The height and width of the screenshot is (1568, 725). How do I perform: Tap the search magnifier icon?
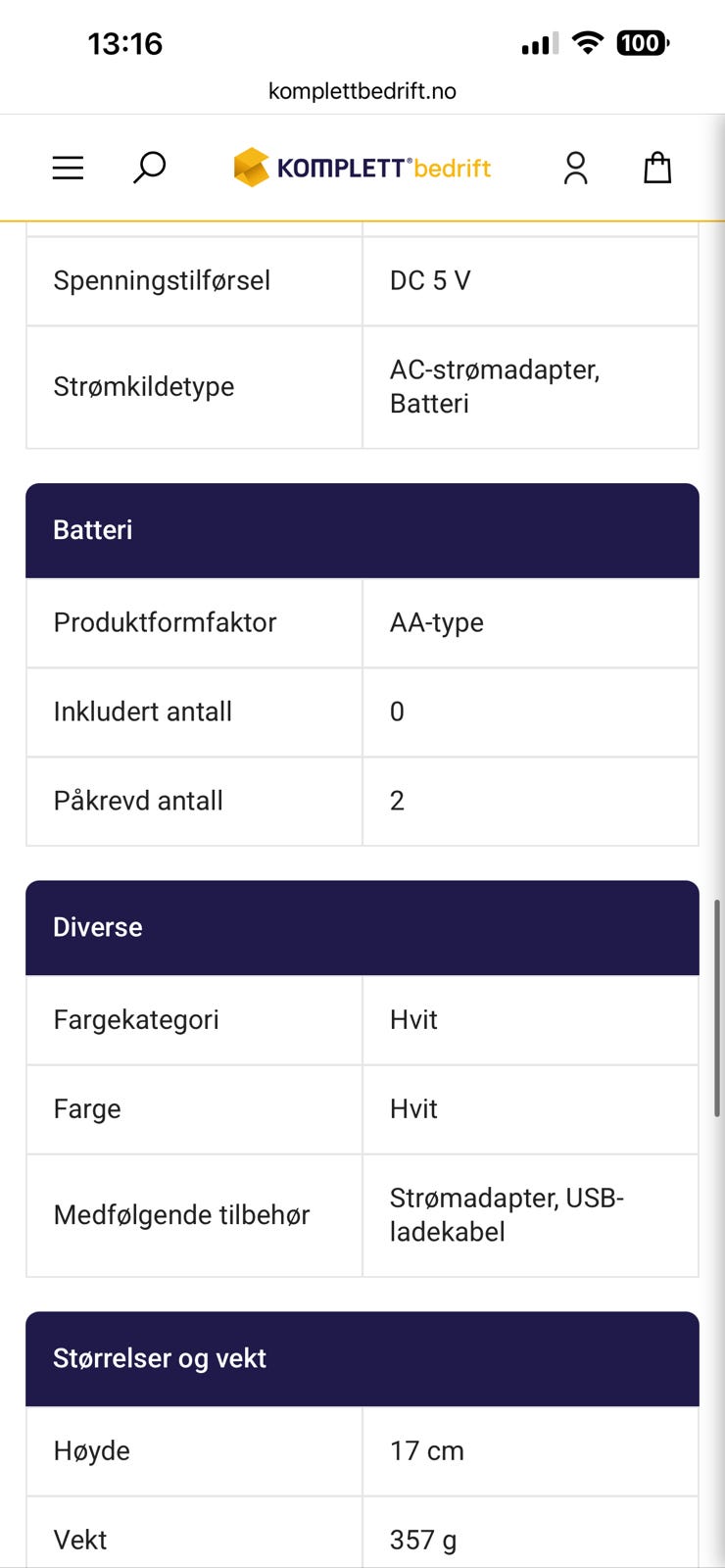(149, 168)
